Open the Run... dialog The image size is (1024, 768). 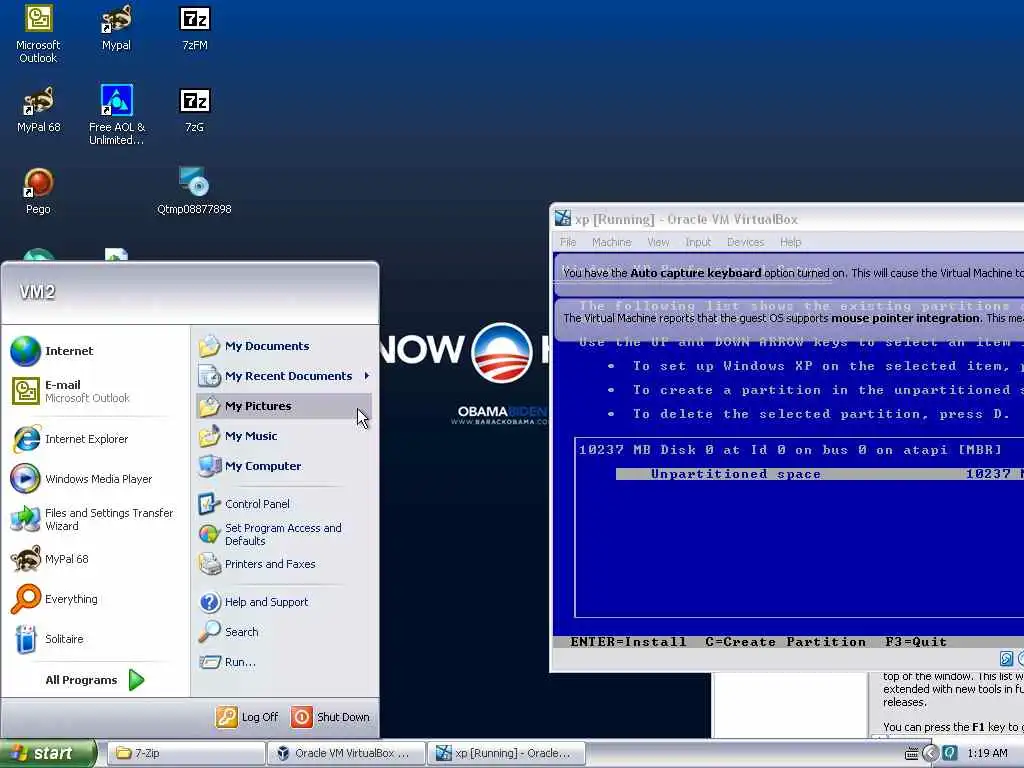(x=283, y=662)
